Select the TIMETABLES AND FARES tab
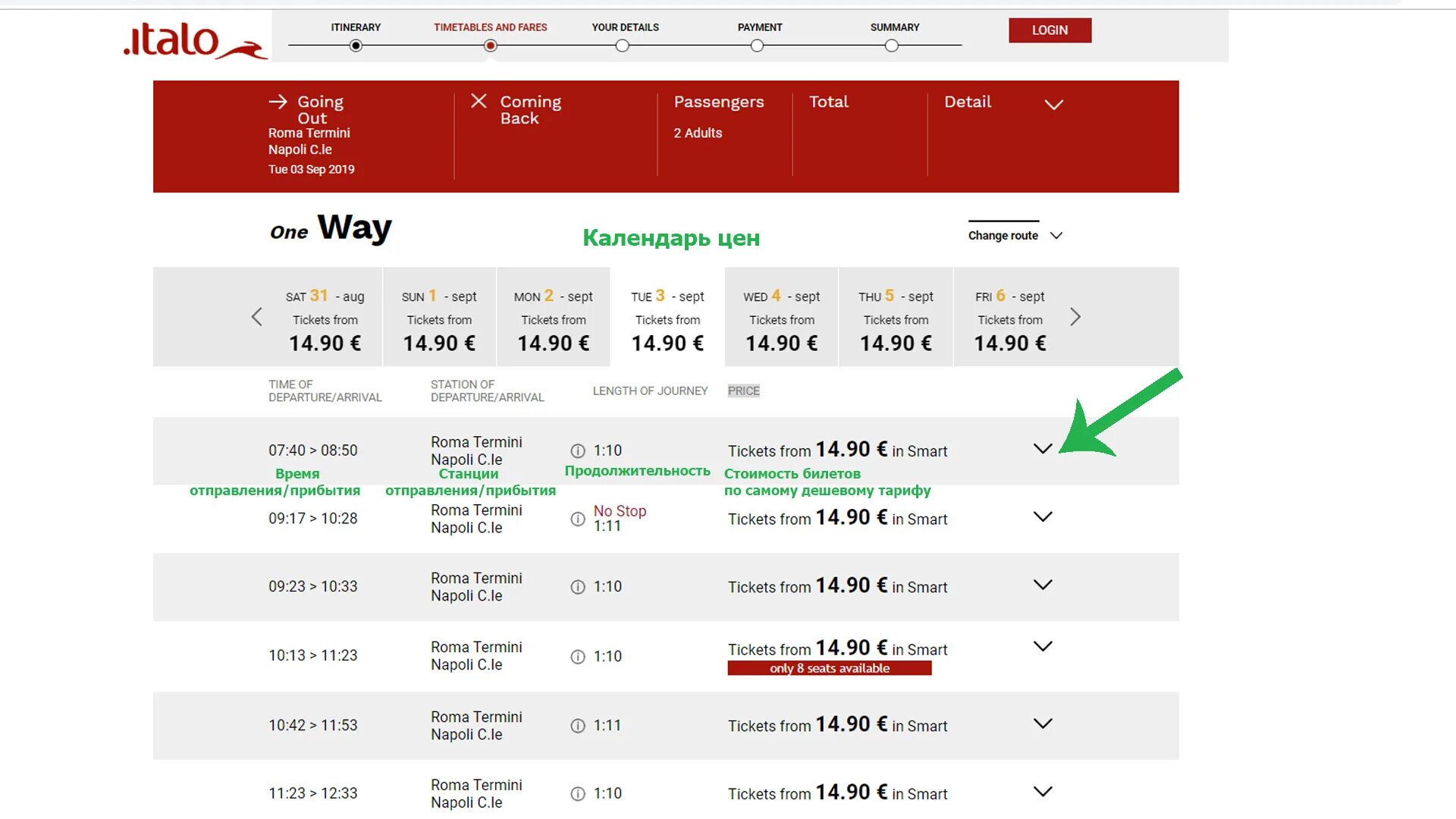The width and height of the screenshot is (1456, 819). 490,27
